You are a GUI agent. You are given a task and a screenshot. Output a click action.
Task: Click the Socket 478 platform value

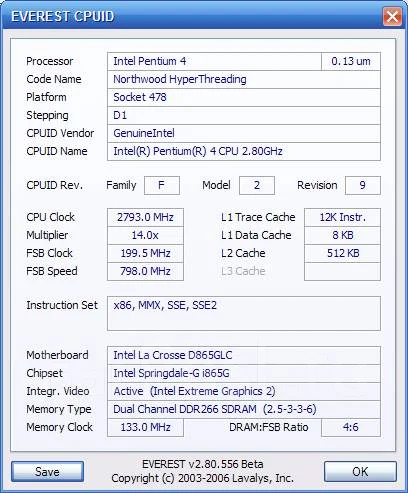pyautogui.click(x=244, y=97)
